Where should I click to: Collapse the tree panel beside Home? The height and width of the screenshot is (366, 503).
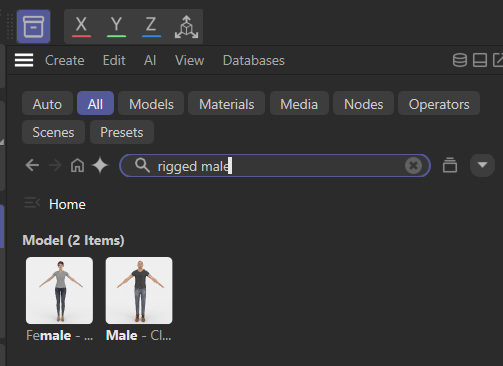pos(32,203)
